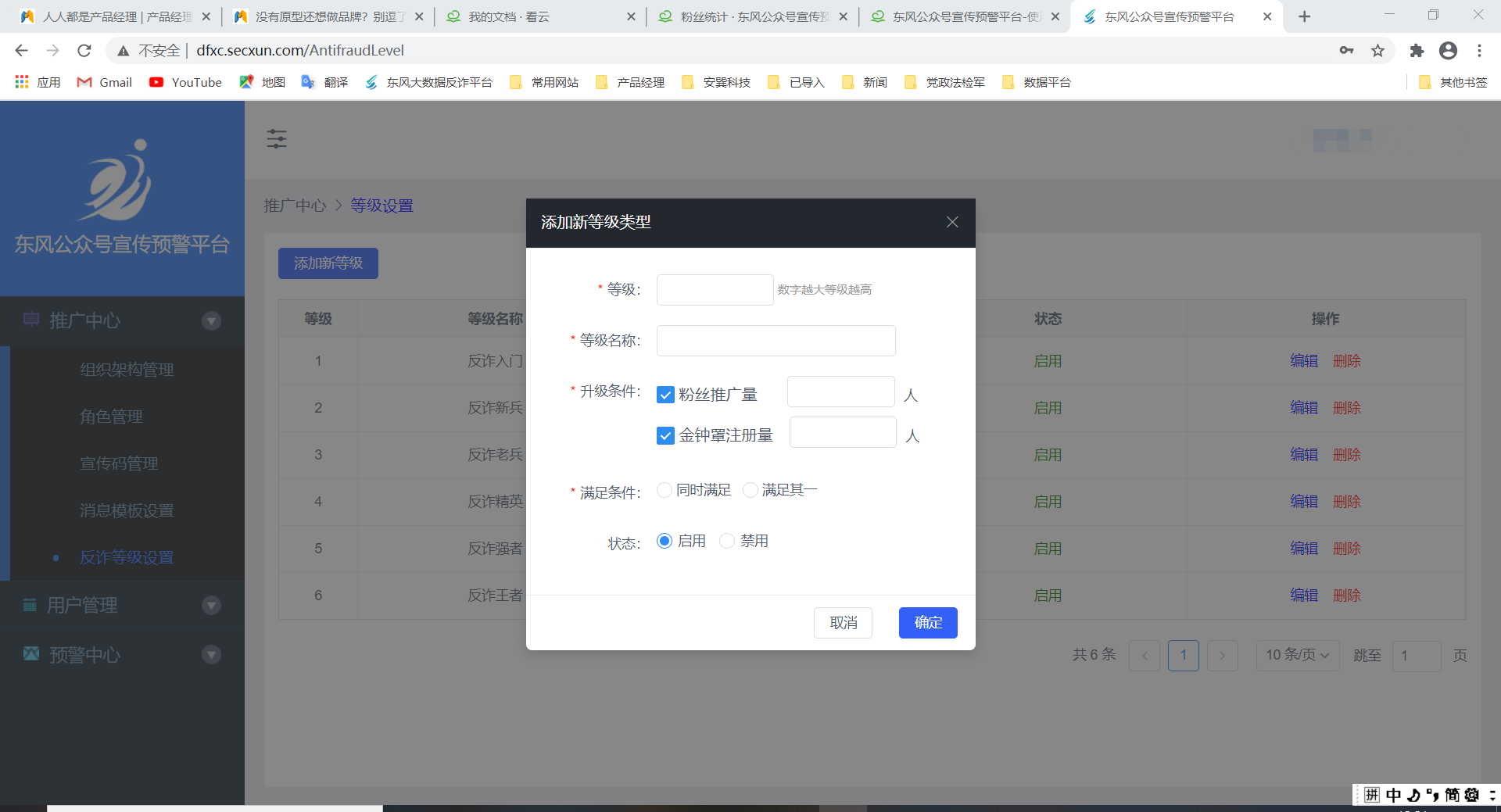Image resolution: width=1501 pixels, height=812 pixels.
Task: Bookmark this page with the star
Action: 1377,50
